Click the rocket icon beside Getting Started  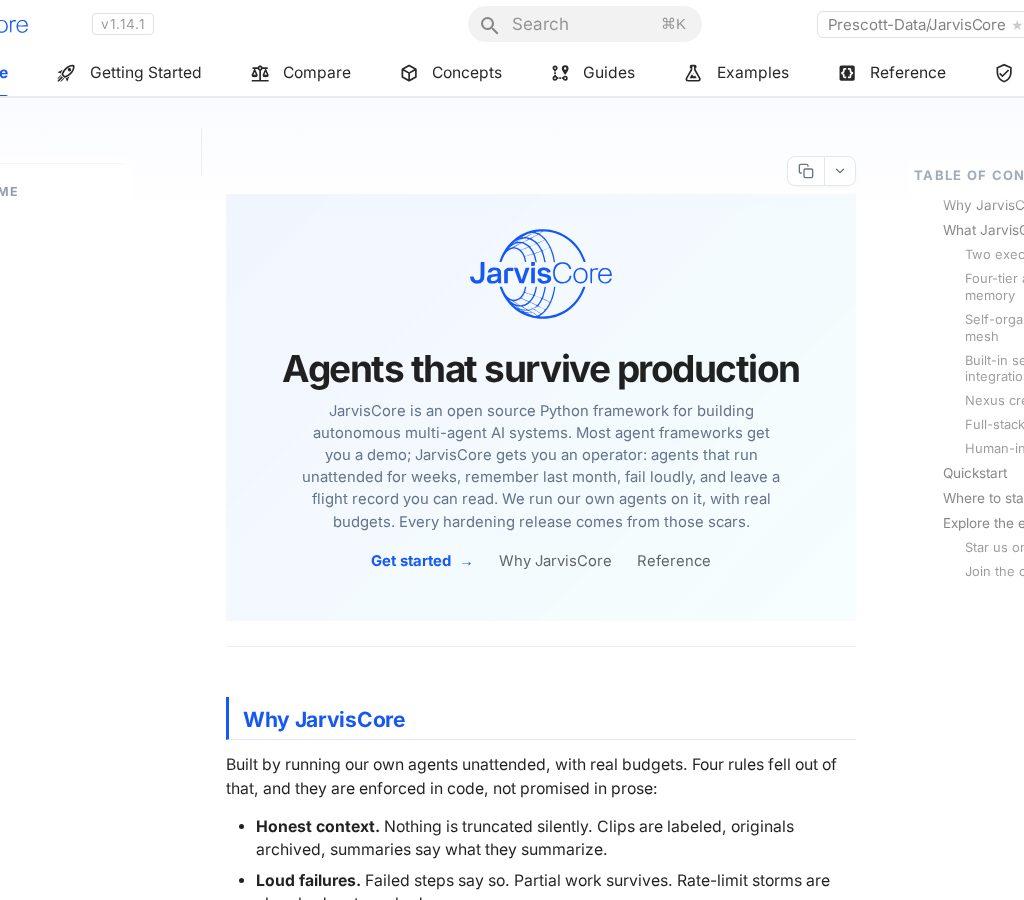tap(66, 73)
